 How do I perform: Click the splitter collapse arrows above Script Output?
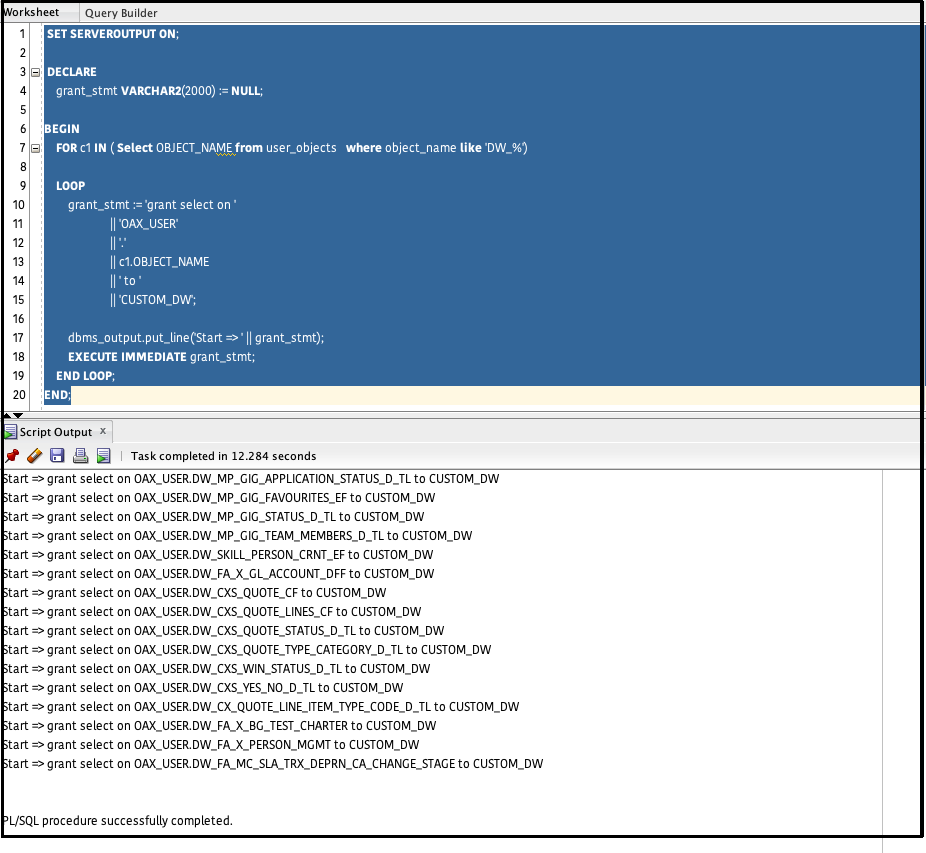[x=12, y=415]
